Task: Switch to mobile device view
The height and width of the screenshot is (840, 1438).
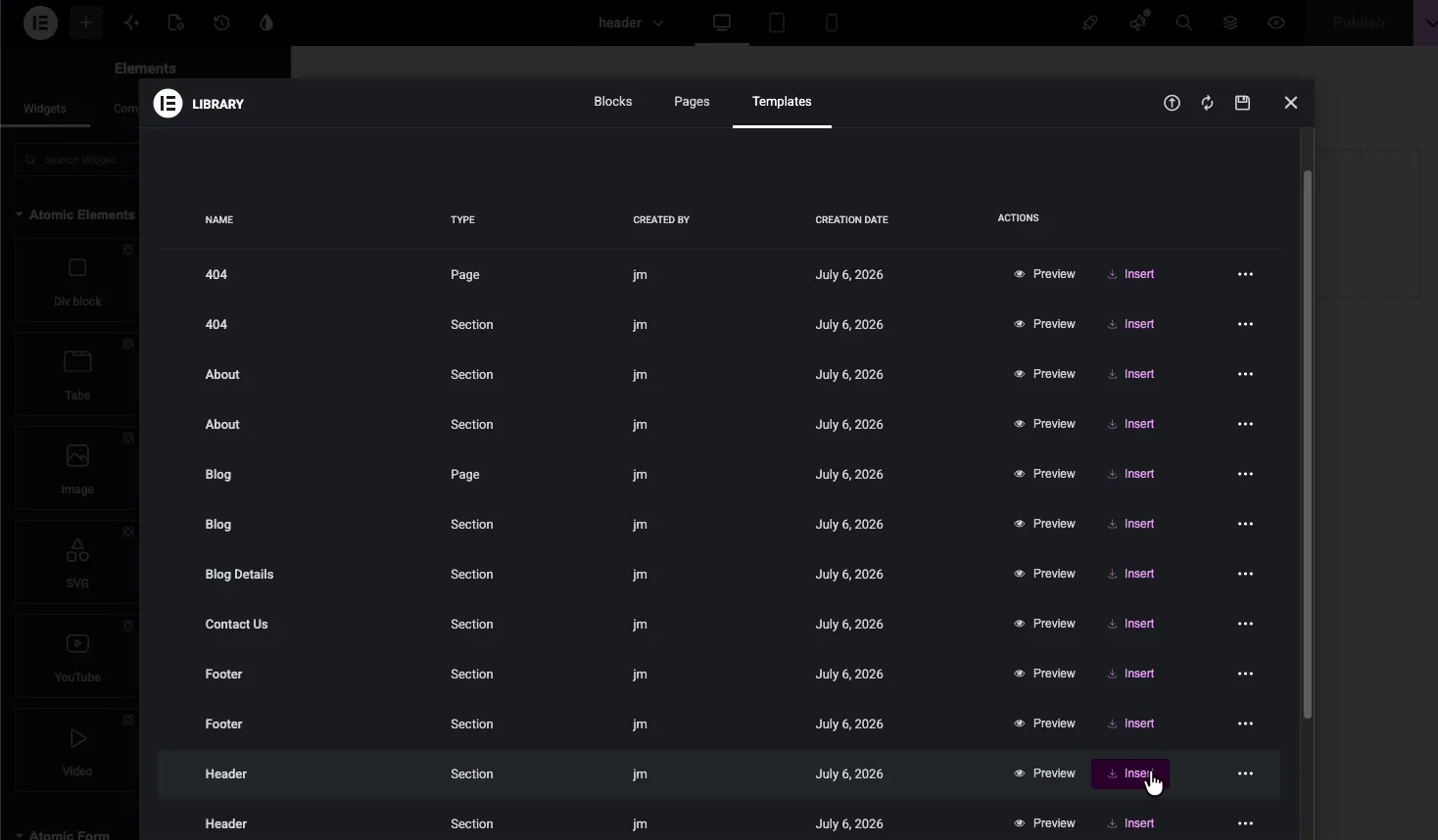Action: click(832, 23)
